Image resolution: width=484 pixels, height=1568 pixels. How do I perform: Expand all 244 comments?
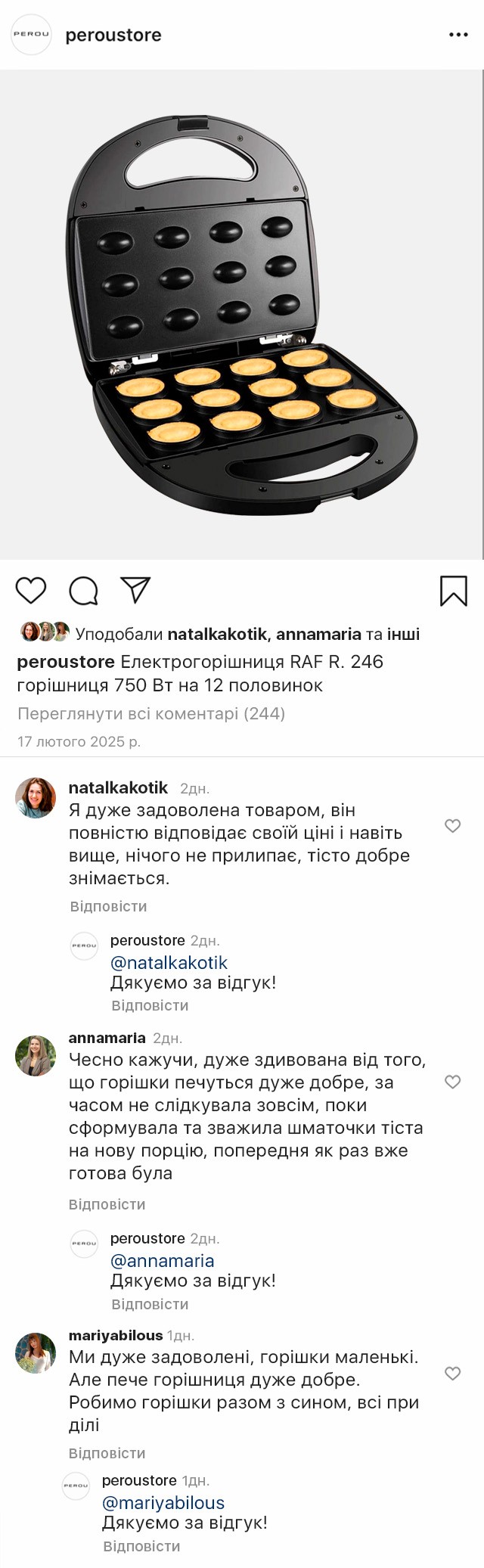coord(151,713)
